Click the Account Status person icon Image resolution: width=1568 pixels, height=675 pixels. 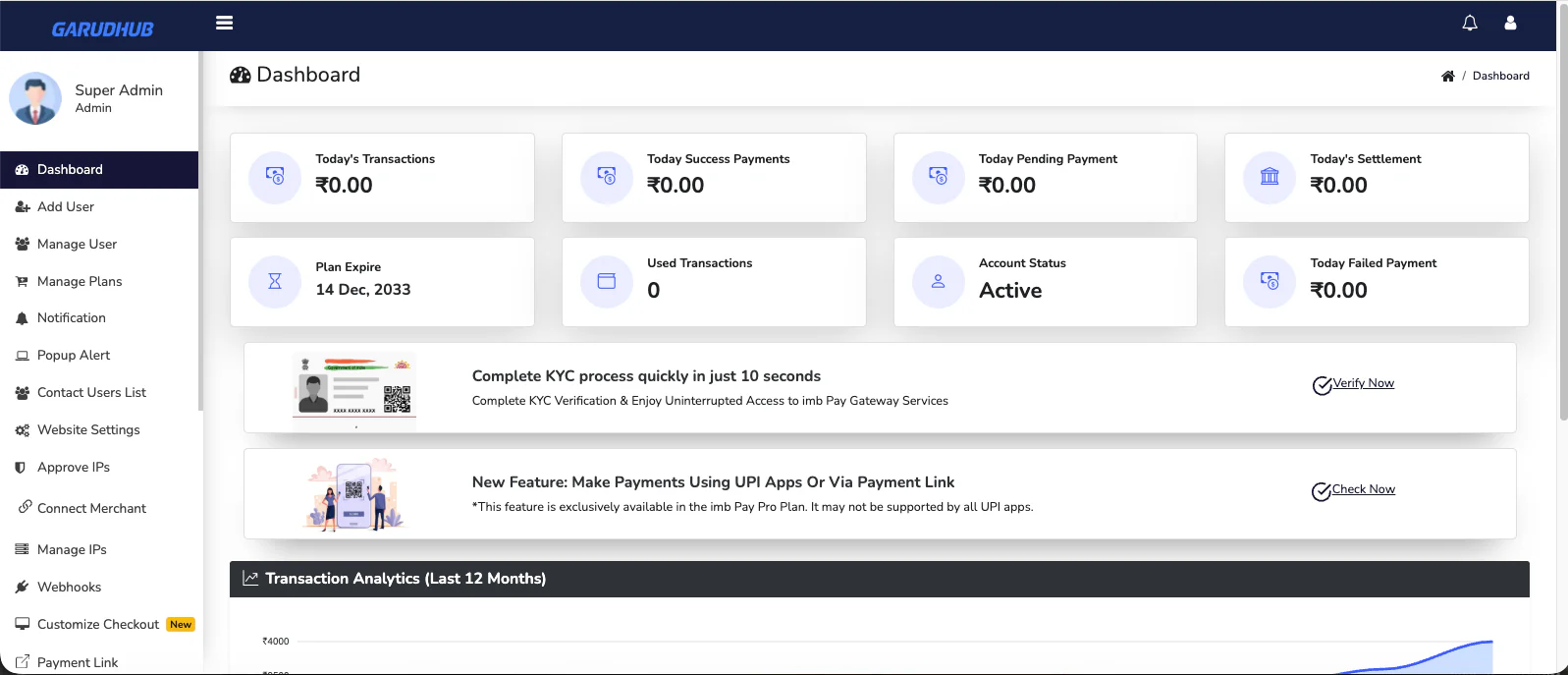point(938,282)
